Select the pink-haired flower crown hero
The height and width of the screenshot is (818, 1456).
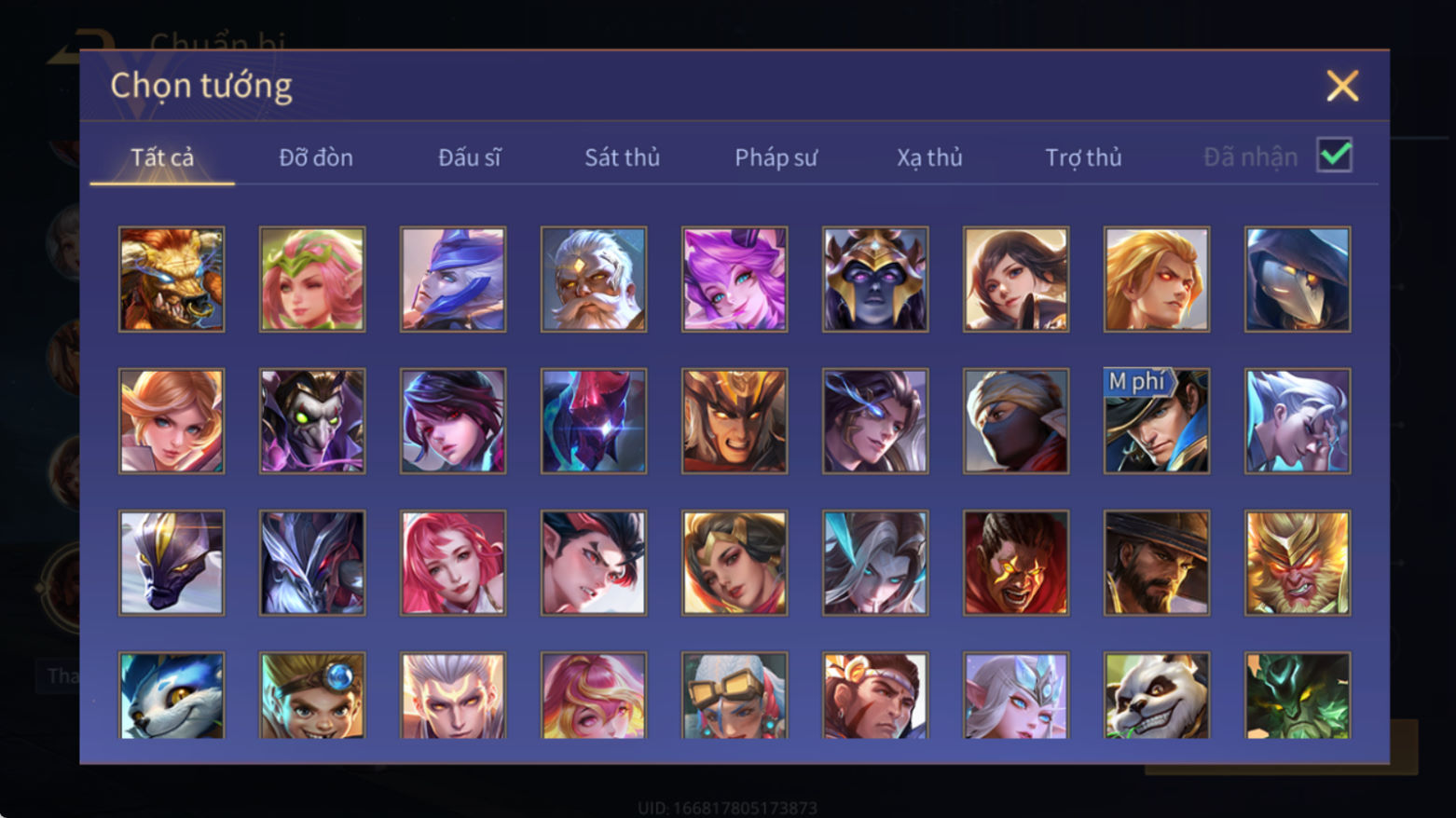point(312,279)
